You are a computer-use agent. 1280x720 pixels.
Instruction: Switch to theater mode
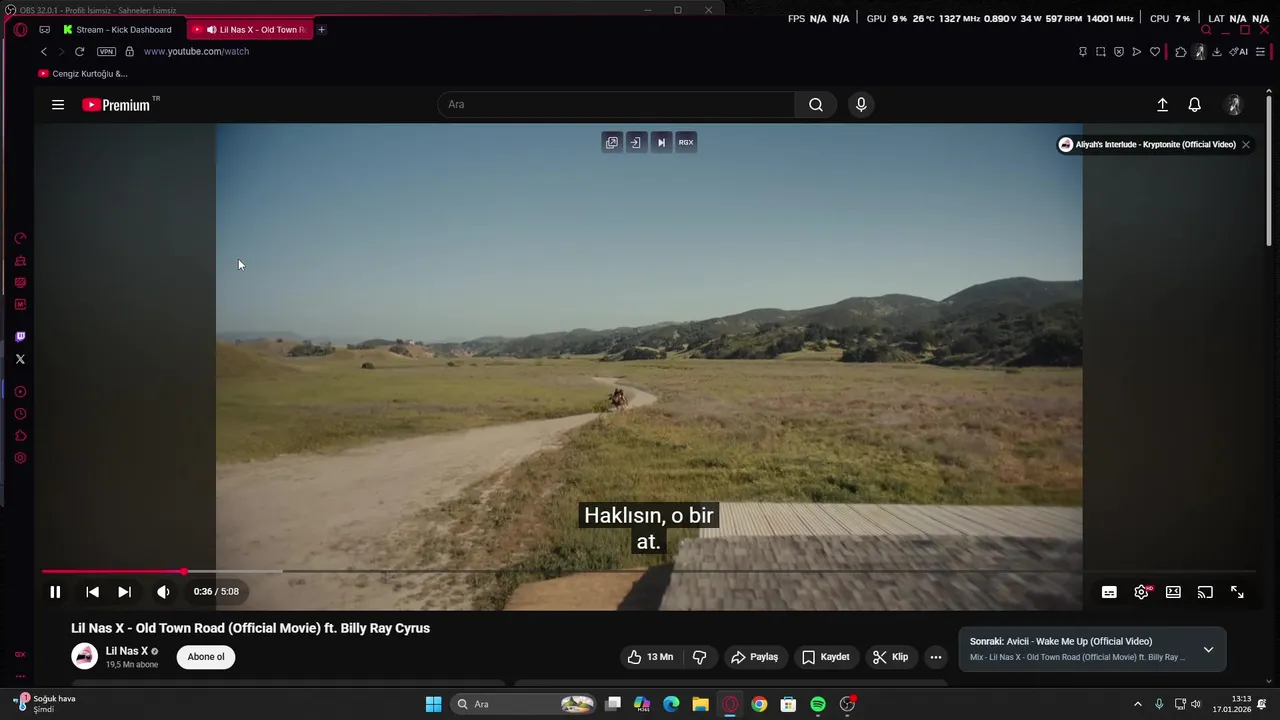[x=1173, y=592]
